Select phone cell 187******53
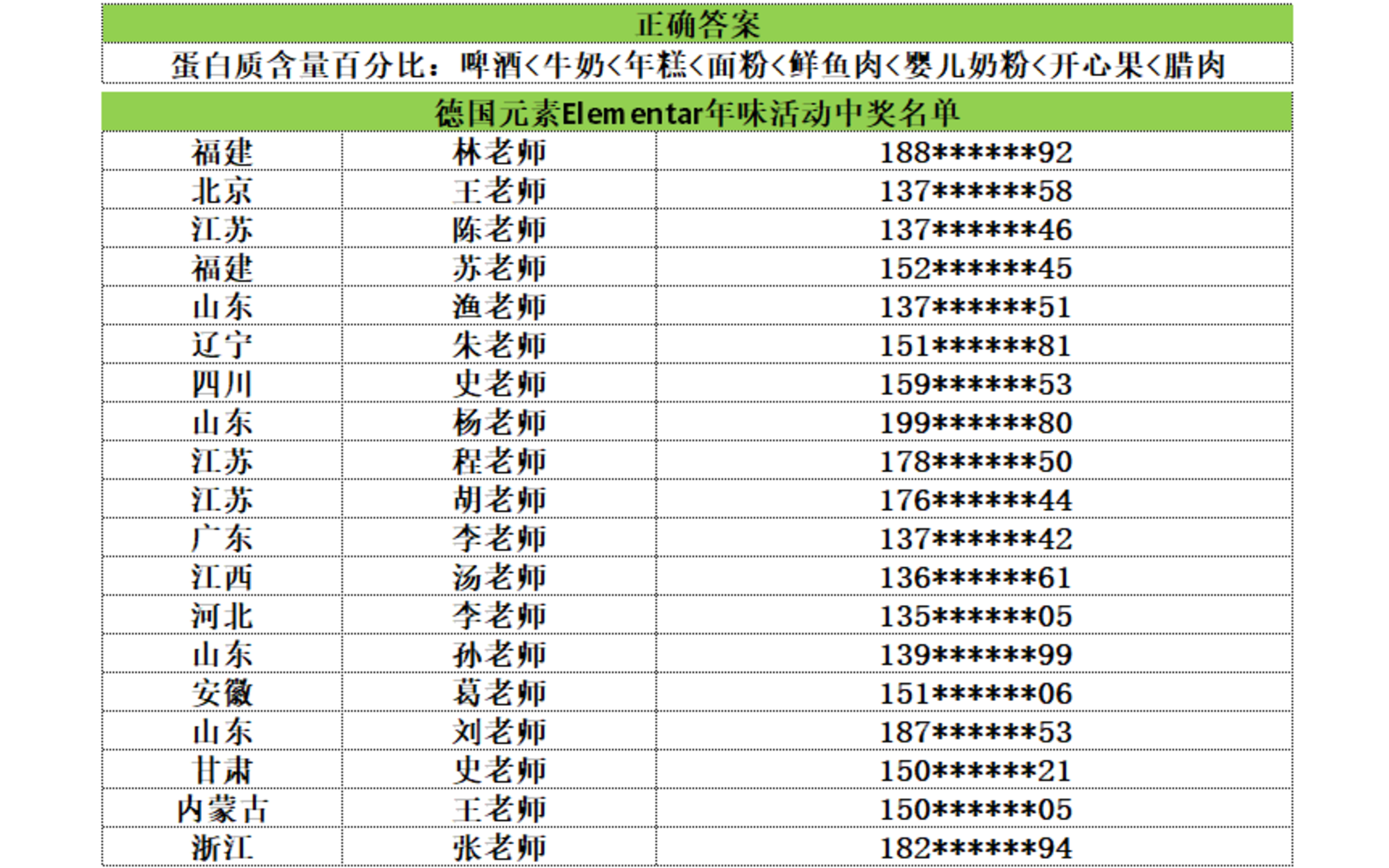Viewport: 1389px width, 868px height. [975, 732]
